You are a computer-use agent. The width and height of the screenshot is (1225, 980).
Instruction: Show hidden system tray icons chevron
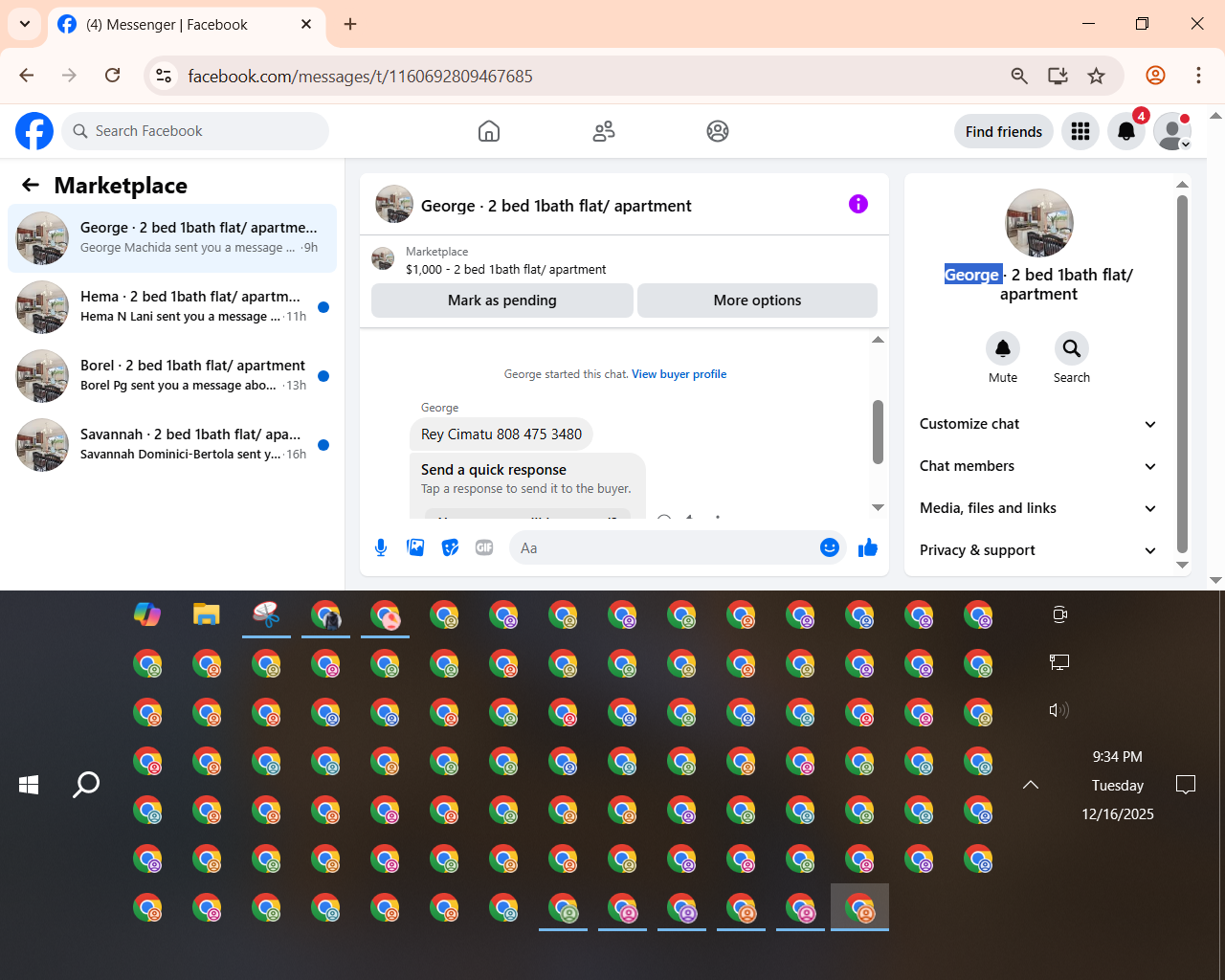click(x=1031, y=785)
